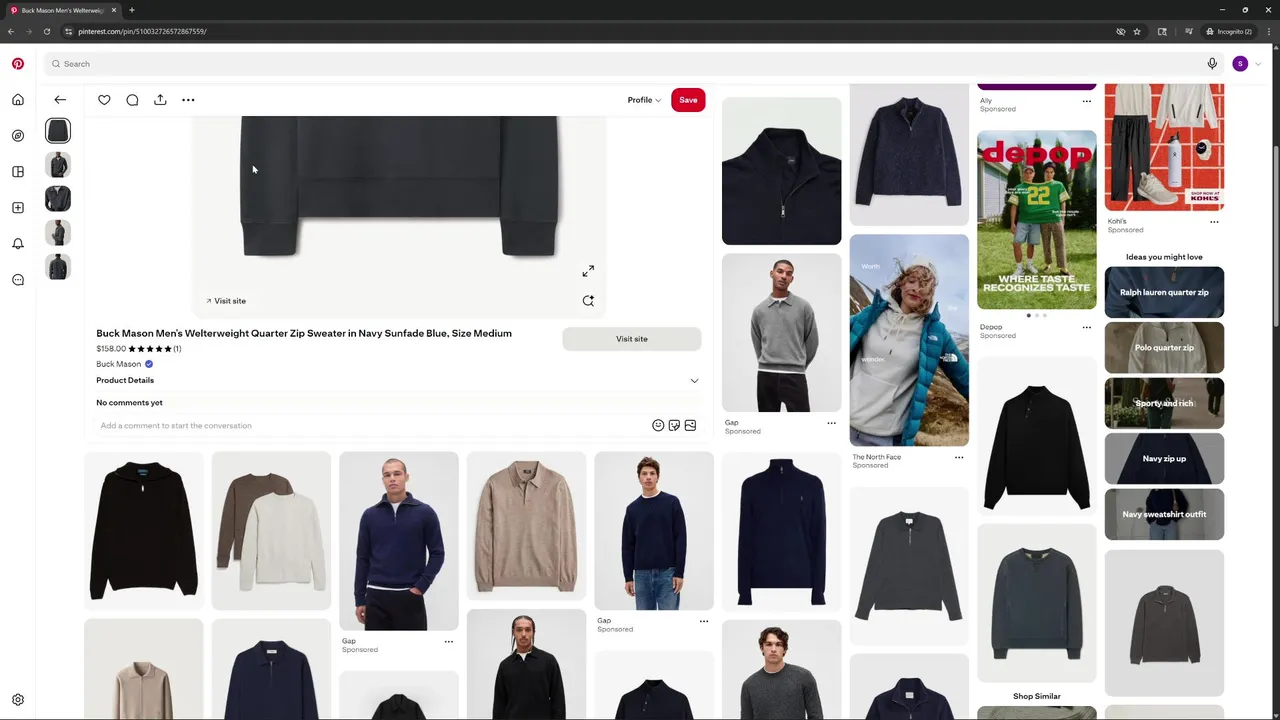This screenshot has width=1280, height=720.
Task: Open The North Face blue jacket pin
Action: [x=909, y=340]
